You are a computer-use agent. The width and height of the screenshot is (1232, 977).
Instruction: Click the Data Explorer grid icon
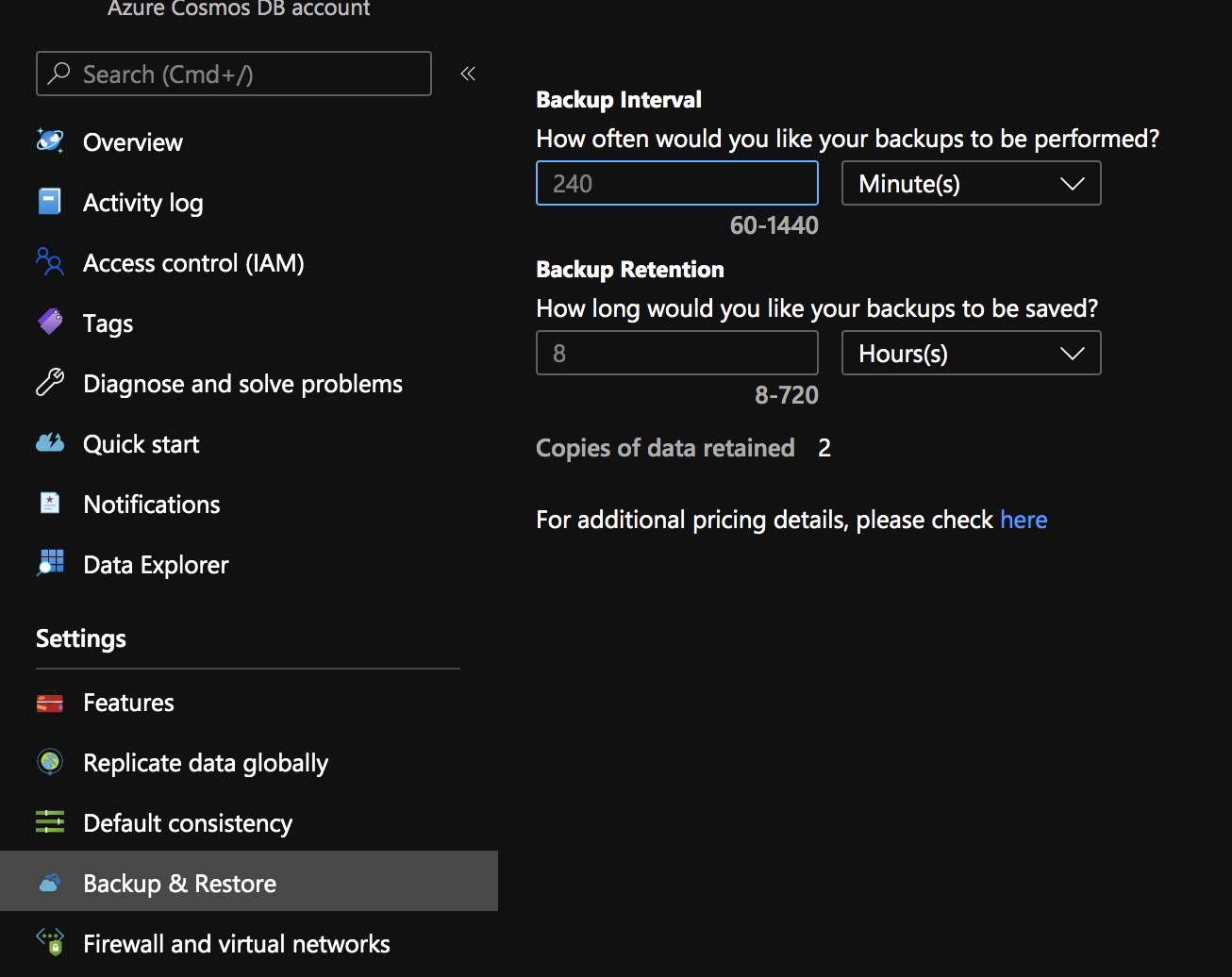click(x=50, y=564)
